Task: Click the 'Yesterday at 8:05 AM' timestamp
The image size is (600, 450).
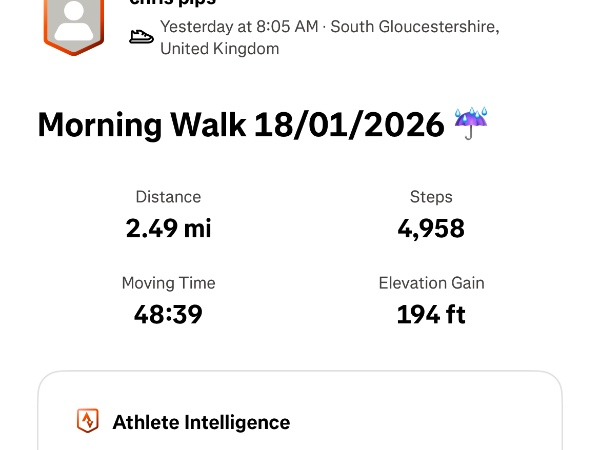Action: (225, 27)
